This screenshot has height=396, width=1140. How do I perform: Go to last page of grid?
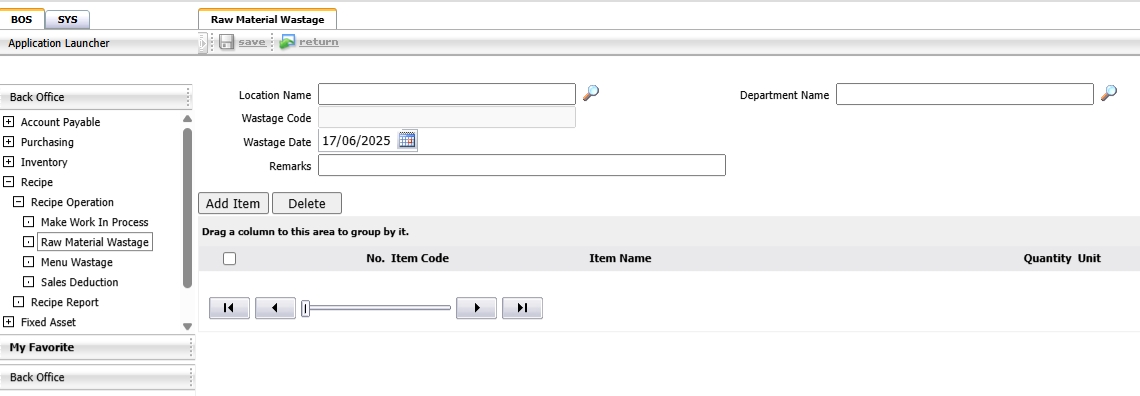pyautogui.click(x=522, y=308)
